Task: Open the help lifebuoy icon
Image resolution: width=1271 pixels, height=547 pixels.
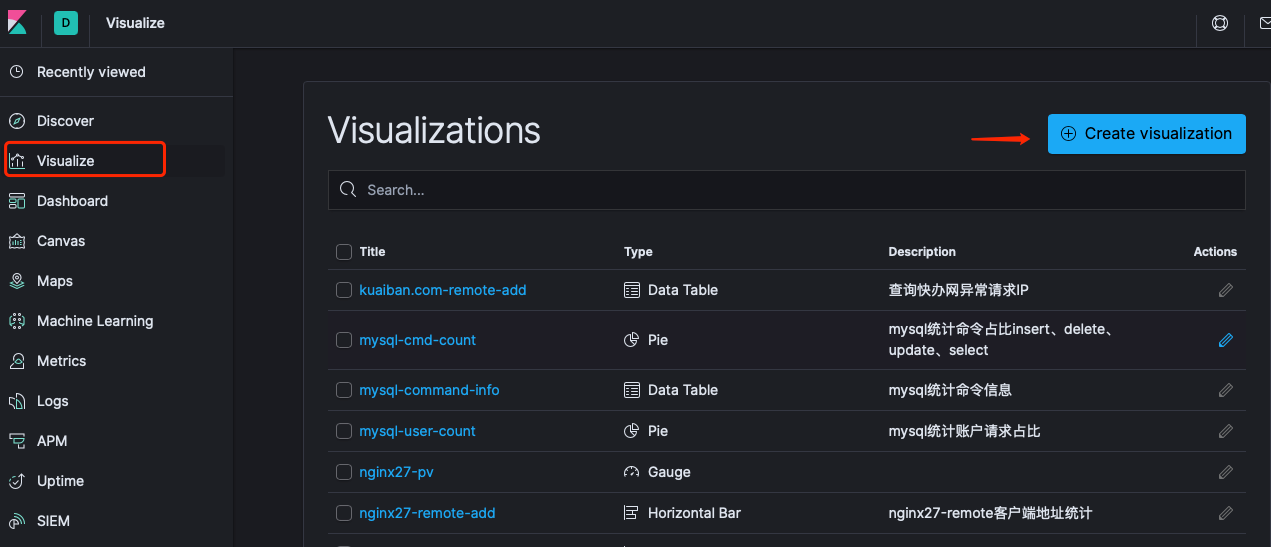Action: click(x=1219, y=23)
